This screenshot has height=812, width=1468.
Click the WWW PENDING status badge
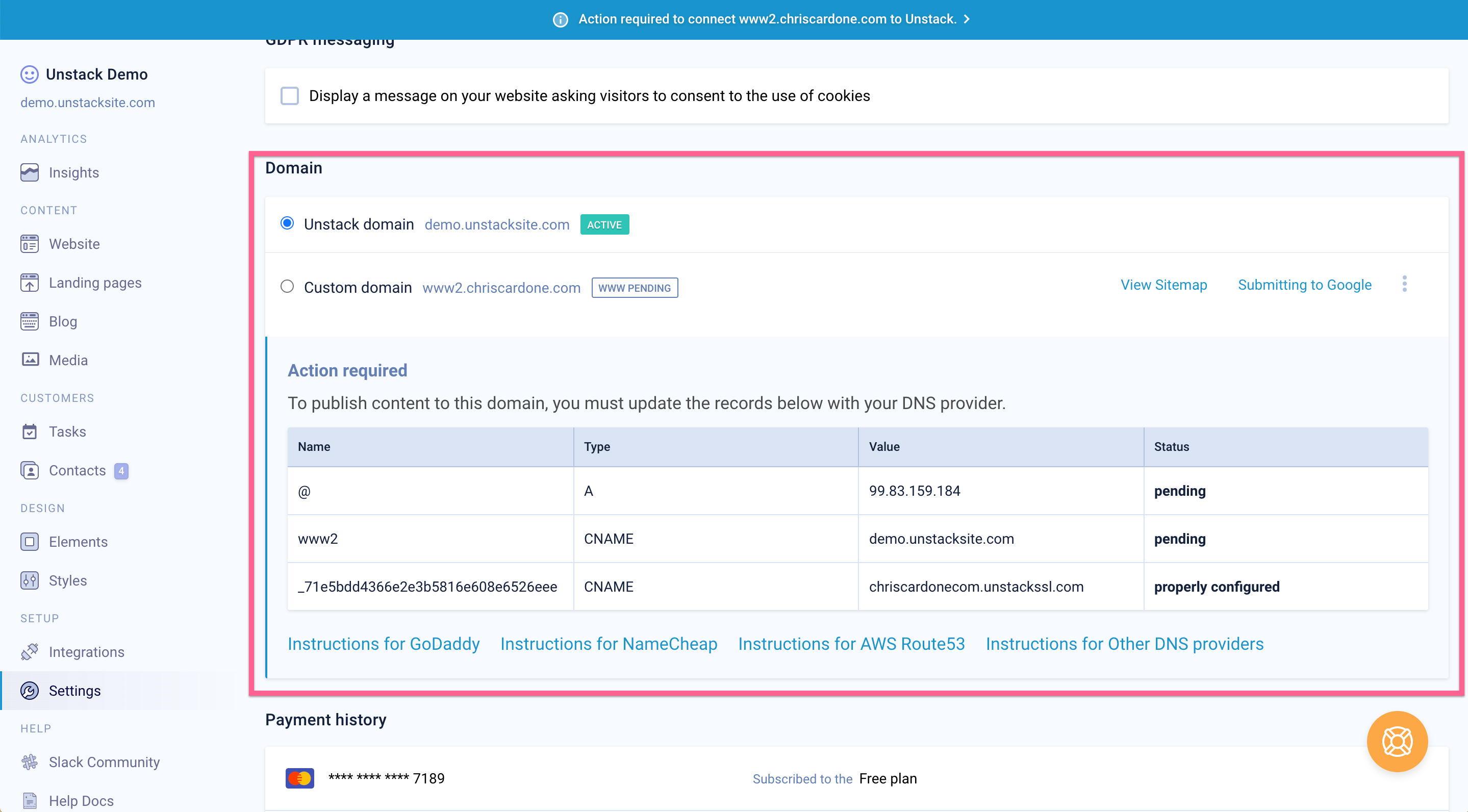point(635,288)
